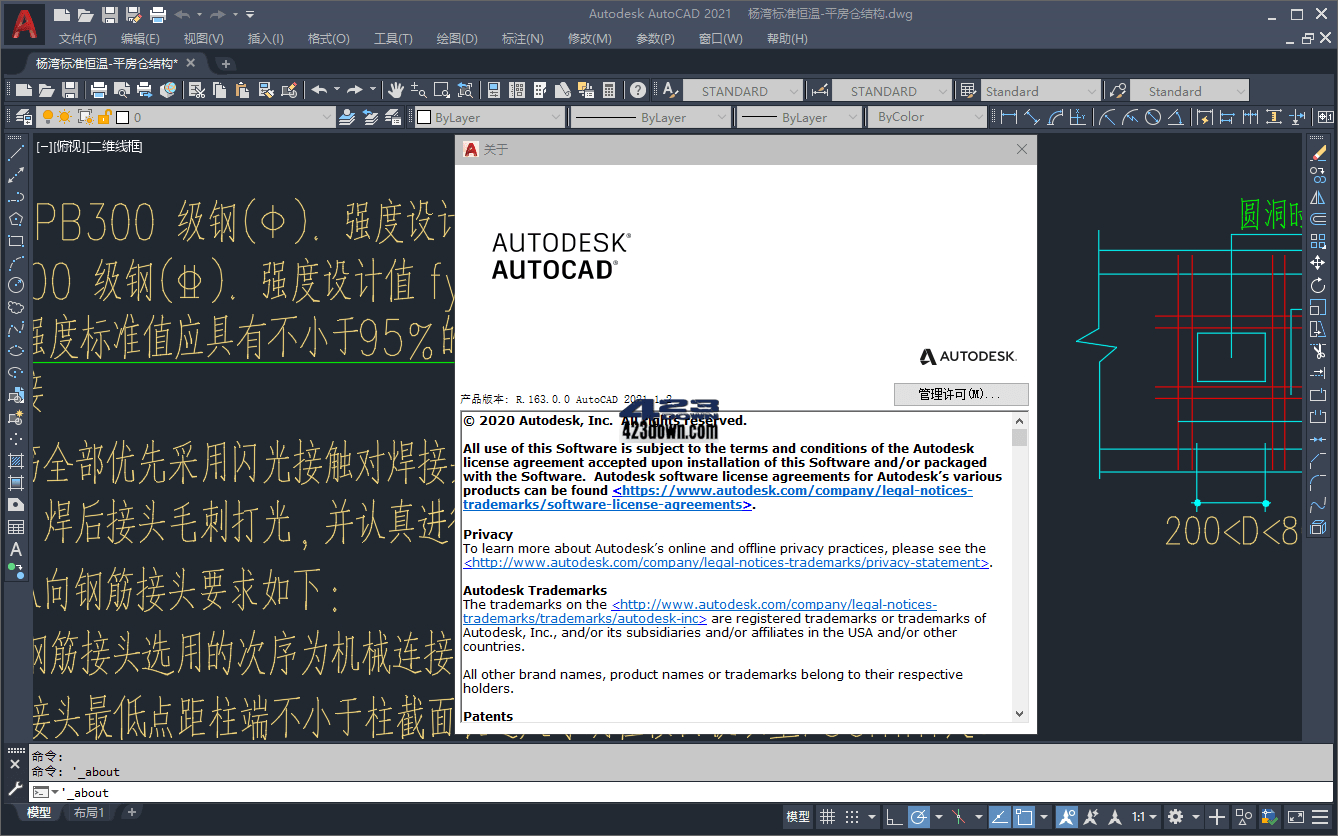This screenshot has width=1338, height=836.
Task: Toggle grid display in the status bar
Action: [x=827, y=816]
